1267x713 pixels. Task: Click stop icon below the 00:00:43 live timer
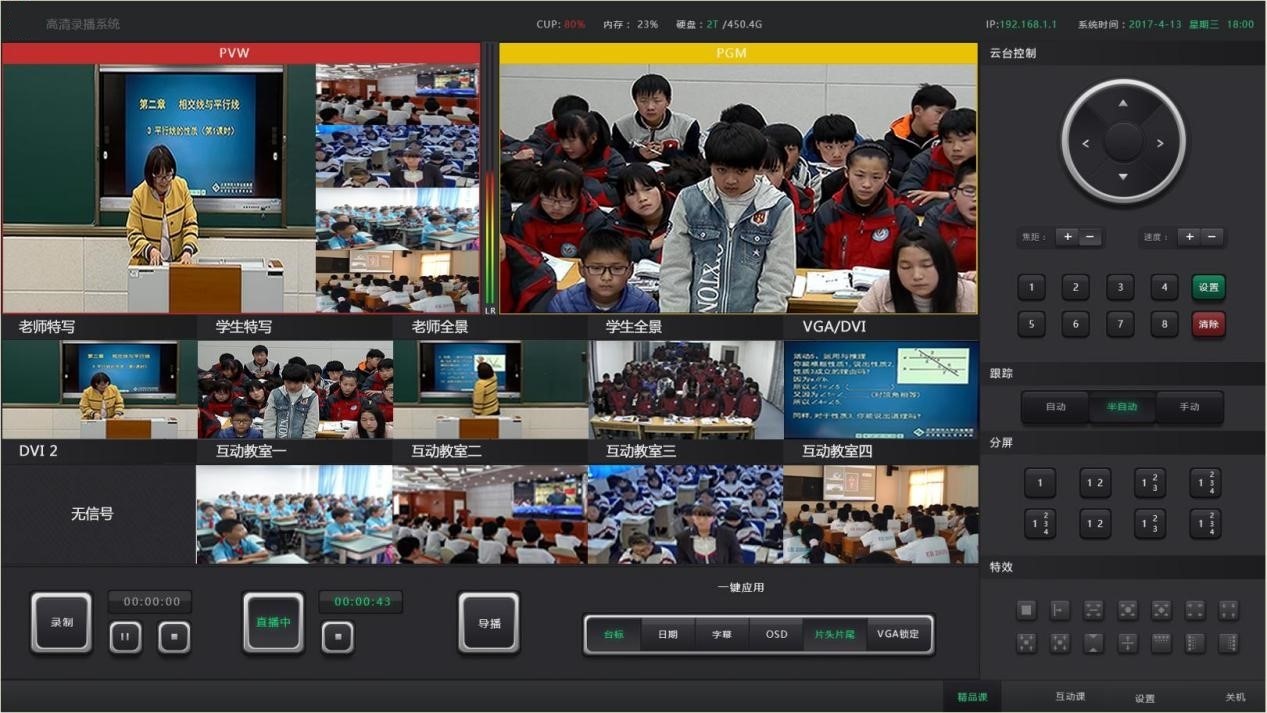click(x=337, y=636)
